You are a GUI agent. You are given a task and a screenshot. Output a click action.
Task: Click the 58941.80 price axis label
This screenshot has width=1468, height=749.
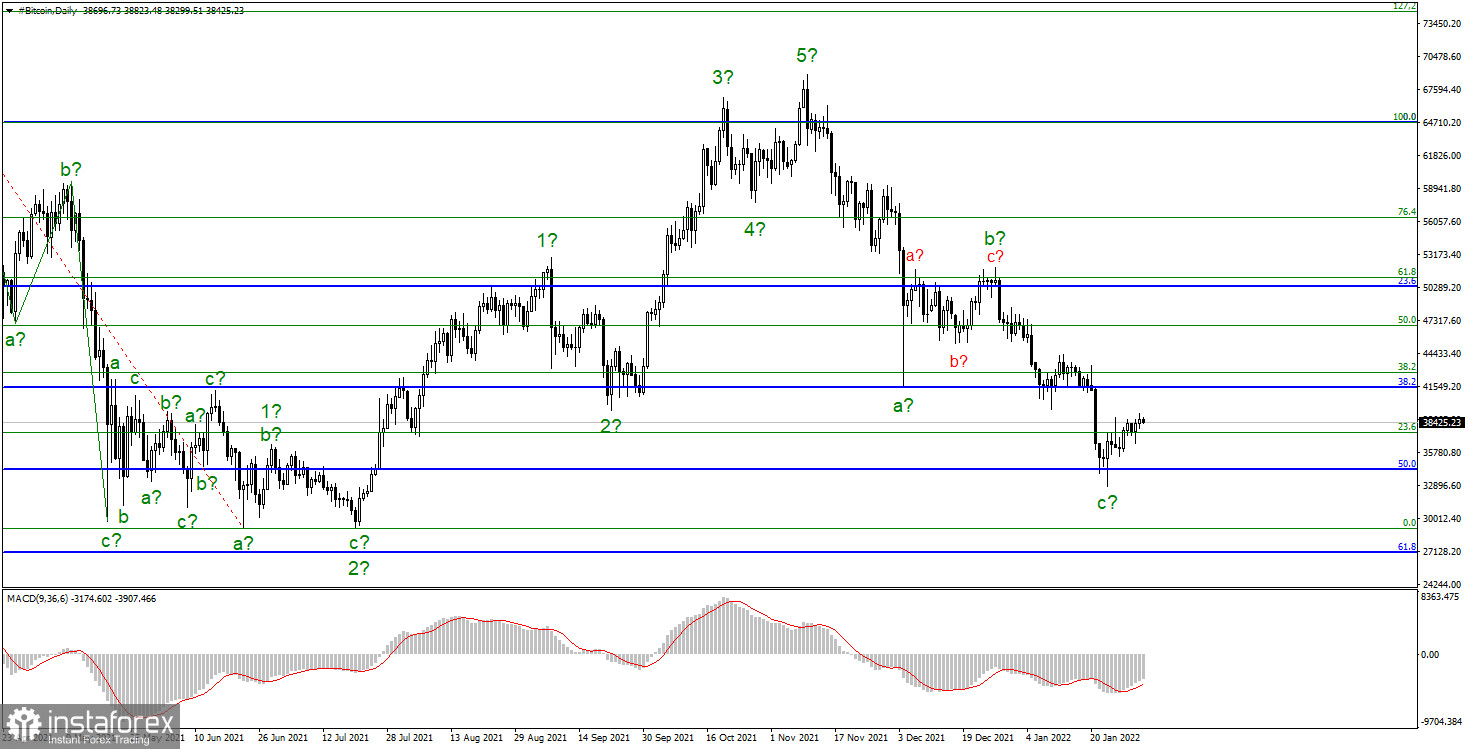click(x=1442, y=189)
